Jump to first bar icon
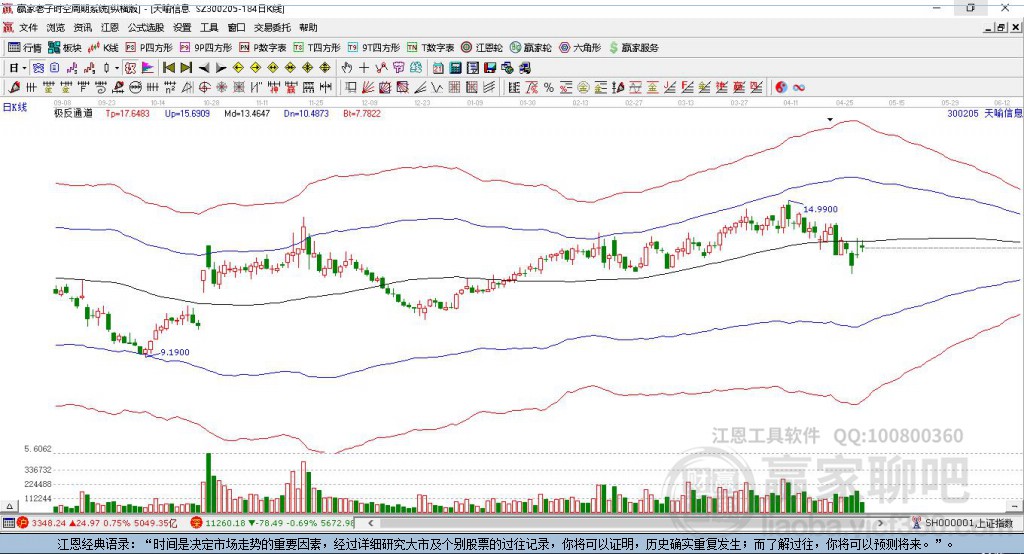The image size is (1024, 554). 169,68
